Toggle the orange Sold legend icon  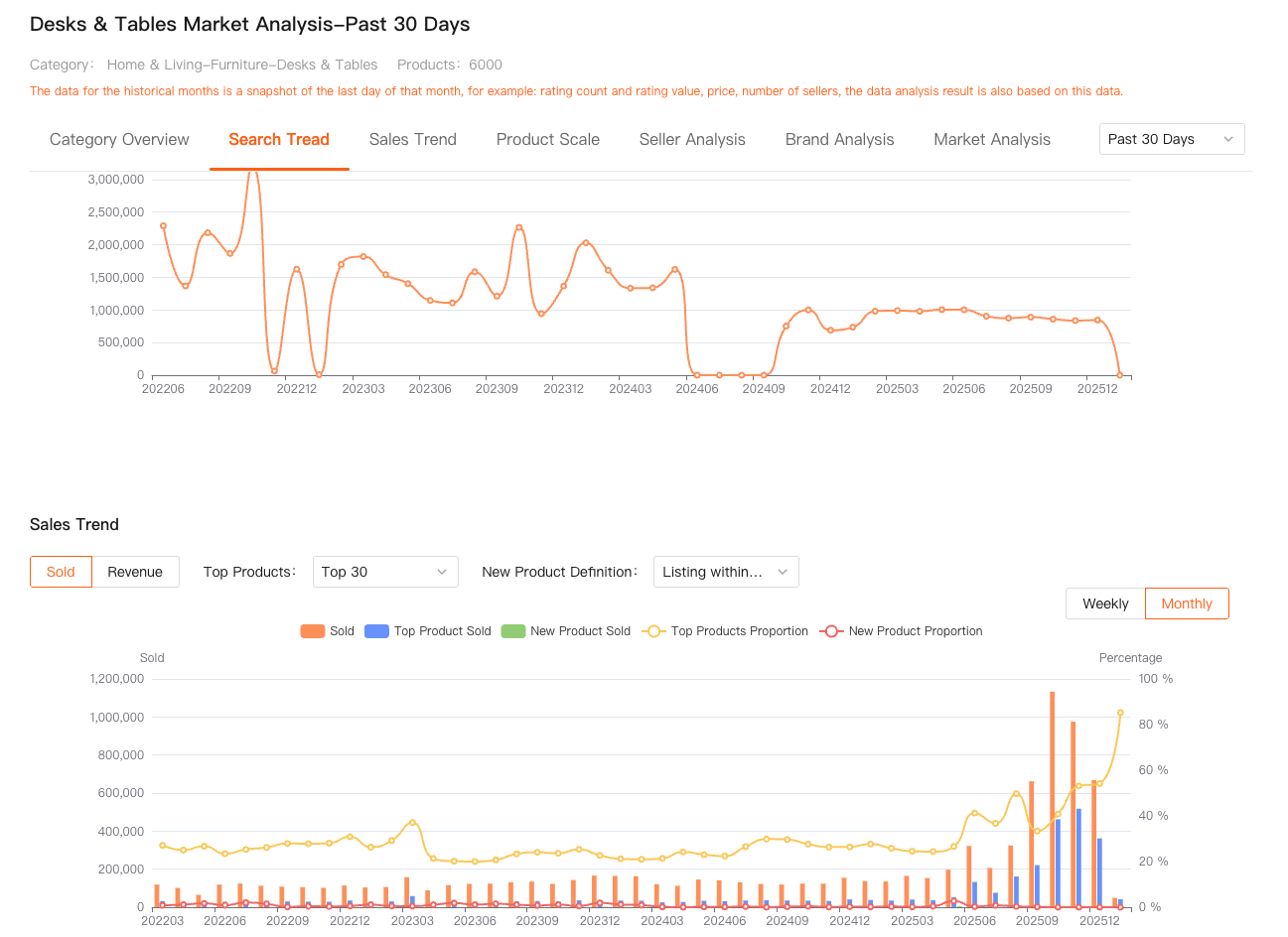(x=313, y=631)
